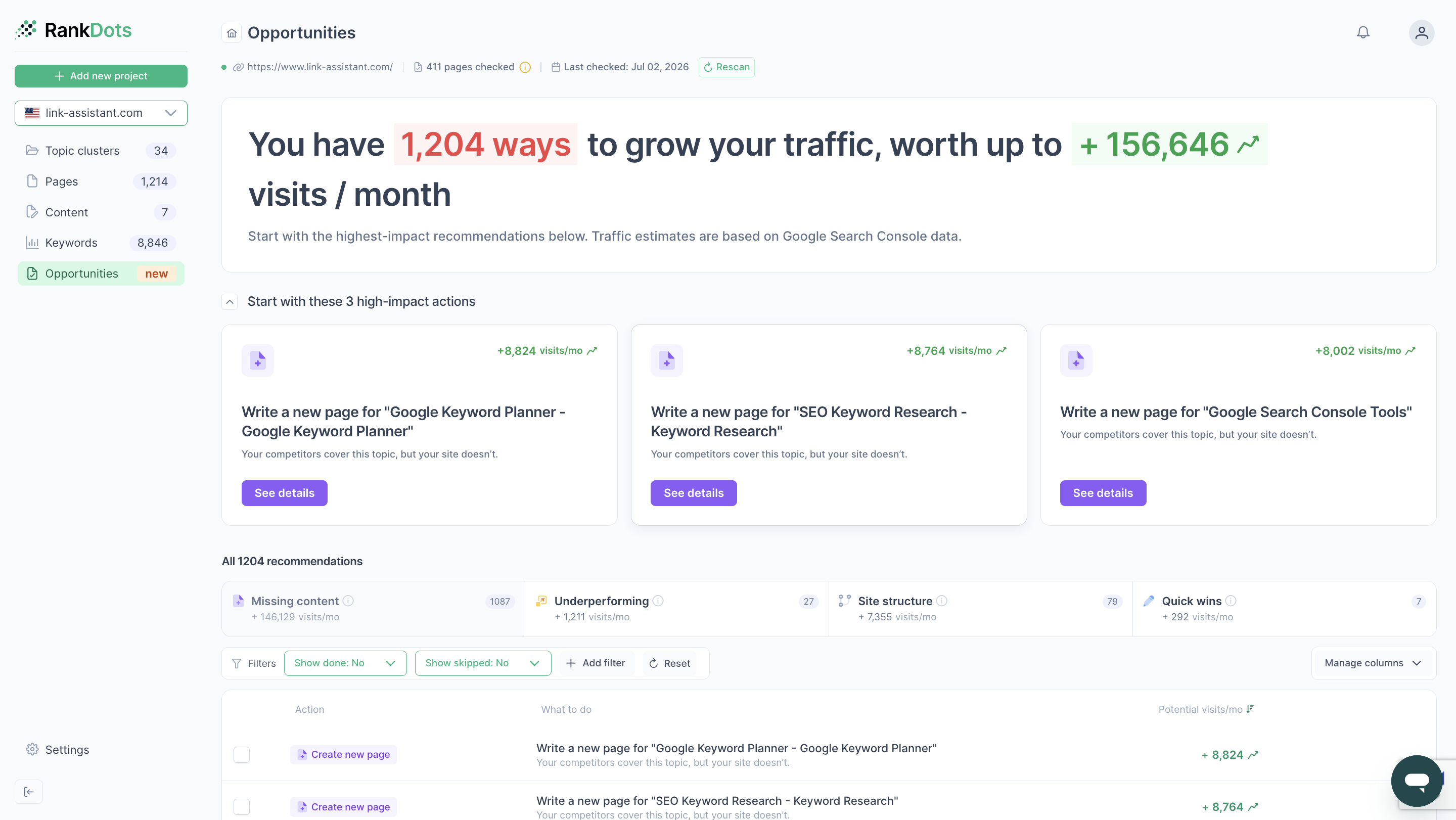Screen dimensions: 1456x820
Task: See details for Google Keyword Planner card
Action: tap(284, 493)
